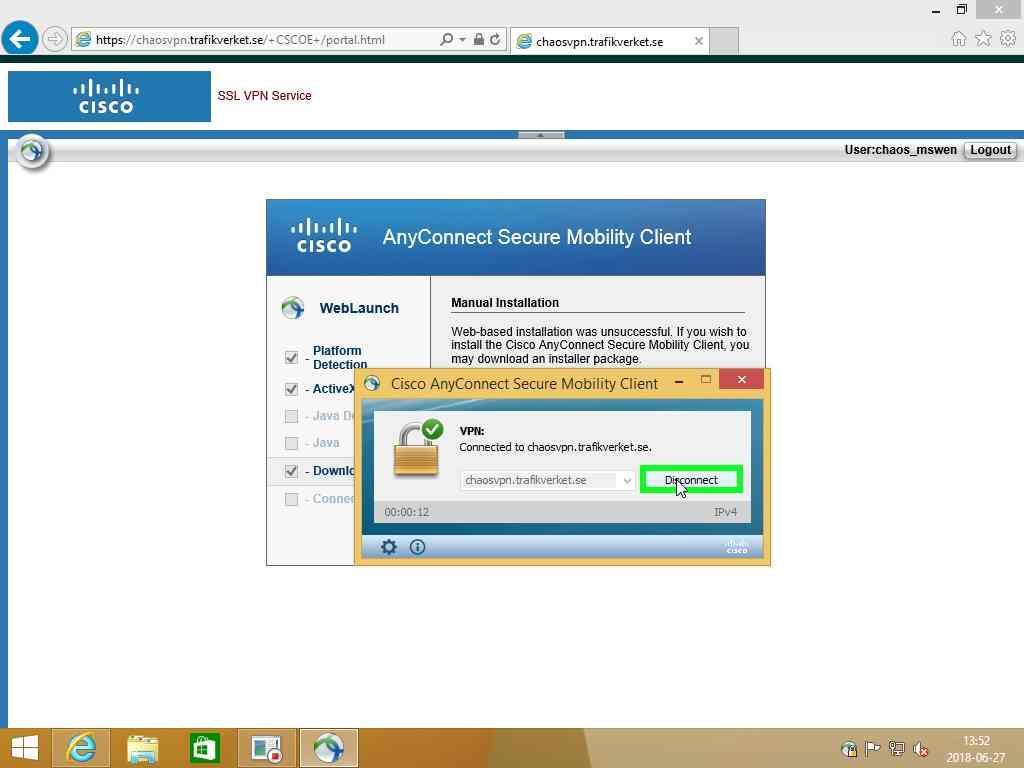
Task: Open the Windows Start button
Action: 25,748
